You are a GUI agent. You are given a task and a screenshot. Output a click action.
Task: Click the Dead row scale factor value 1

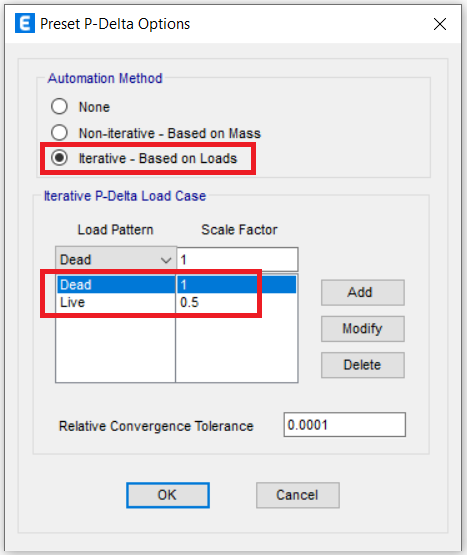[183, 285]
